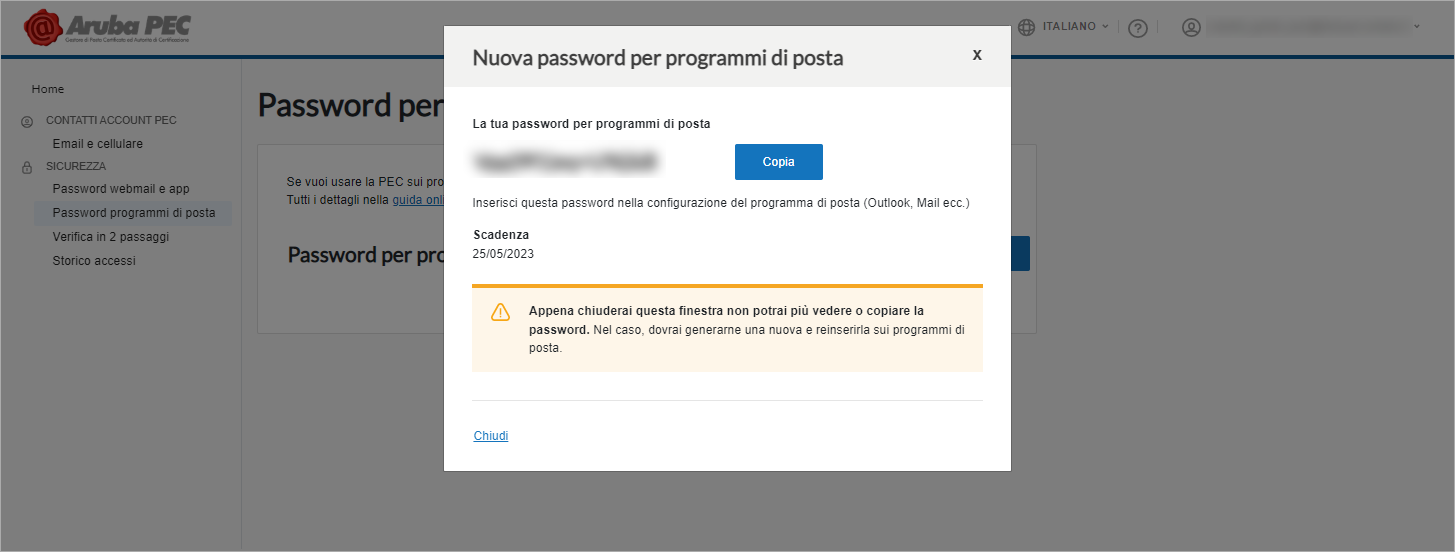This screenshot has width=1455, height=552.
Task: Copy the password with the Copia button
Action: click(x=779, y=162)
